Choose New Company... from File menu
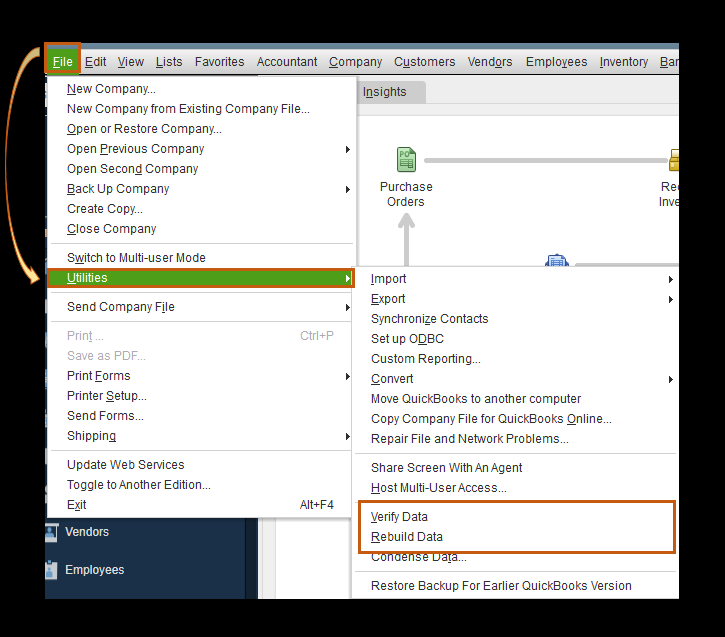Image resolution: width=725 pixels, height=637 pixels. point(201,89)
